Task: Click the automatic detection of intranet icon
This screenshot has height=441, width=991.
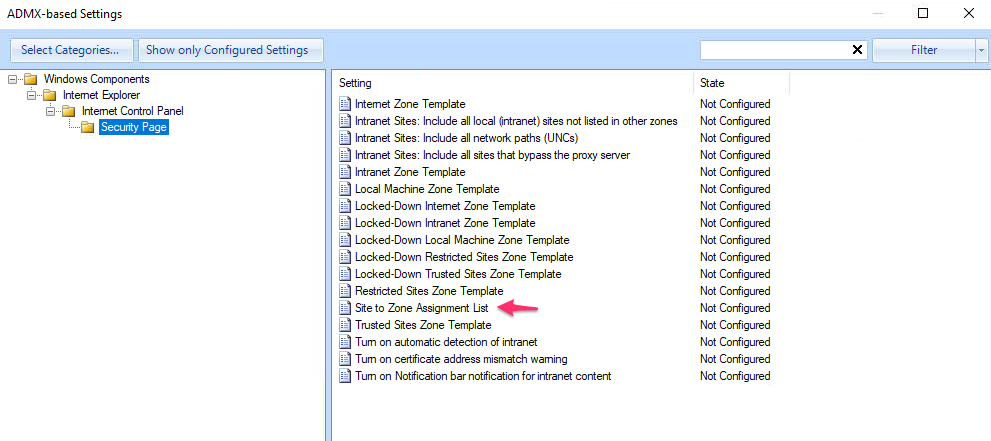Action: click(x=344, y=342)
